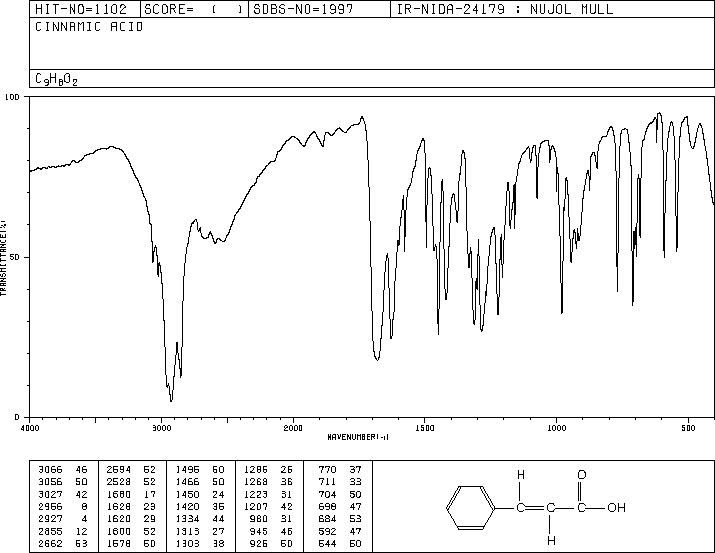Click the 50 label on transmittance axis
The image size is (715, 553).
coord(15,257)
